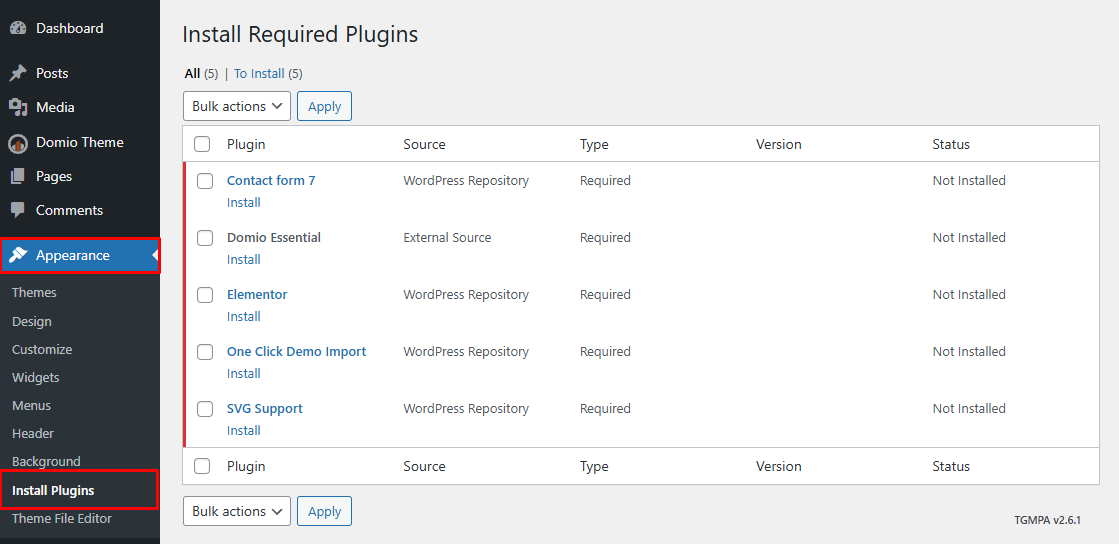Viewport: 1119px width, 544px height.
Task: Tick the One Click Demo Import checkbox
Action: pos(205,352)
